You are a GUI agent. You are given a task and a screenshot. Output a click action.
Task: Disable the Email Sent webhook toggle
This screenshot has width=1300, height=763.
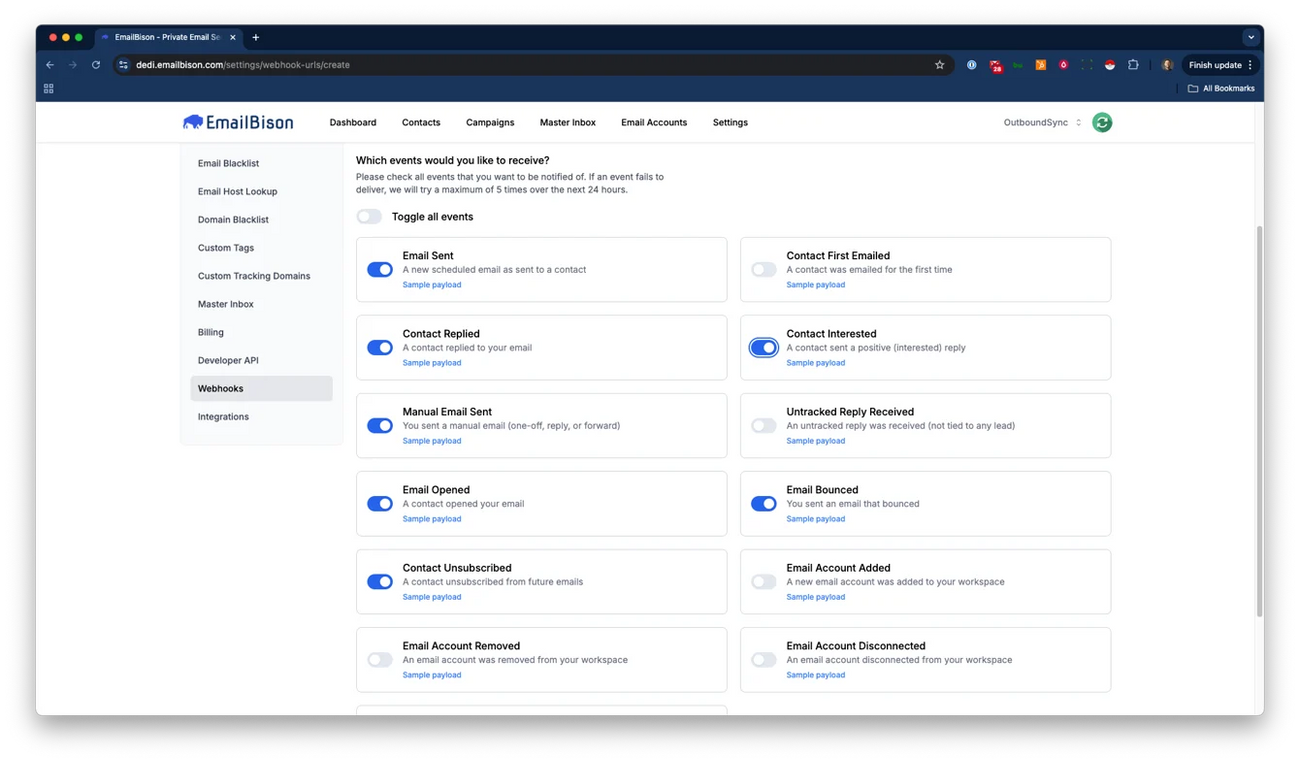379,269
